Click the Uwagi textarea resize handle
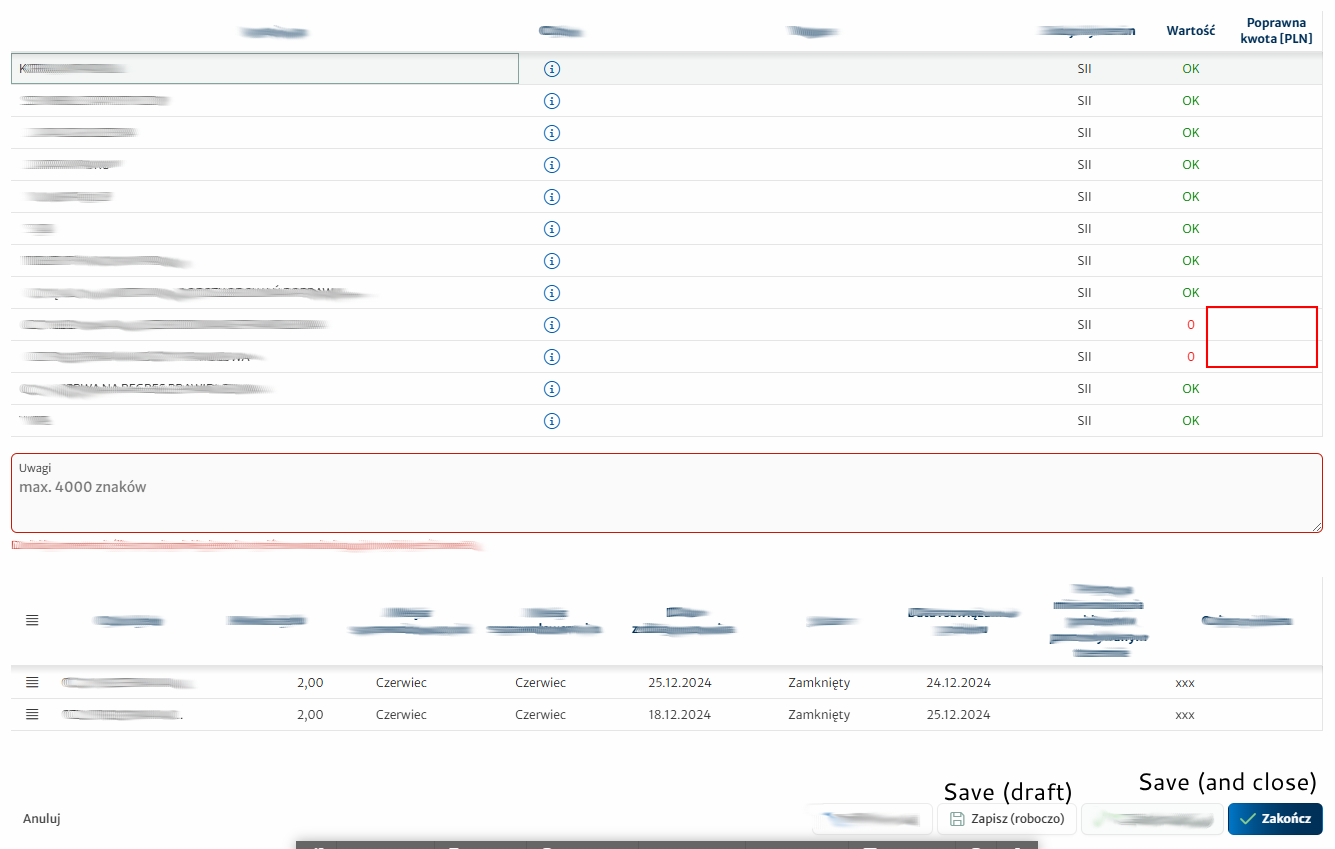The height and width of the screenshot is (849, 1335). click(x=1317, y=524)
